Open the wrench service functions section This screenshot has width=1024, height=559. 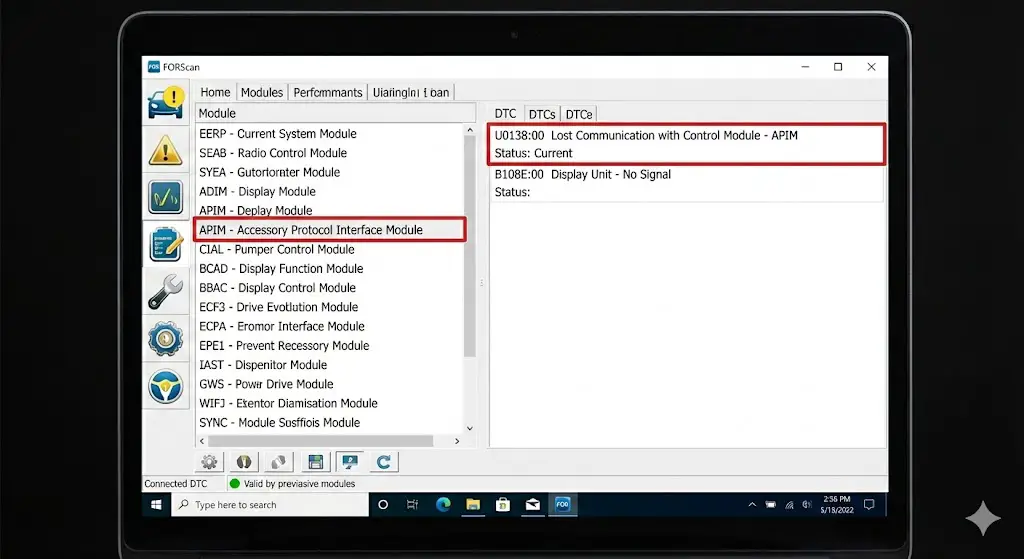(x=166, y=292)
